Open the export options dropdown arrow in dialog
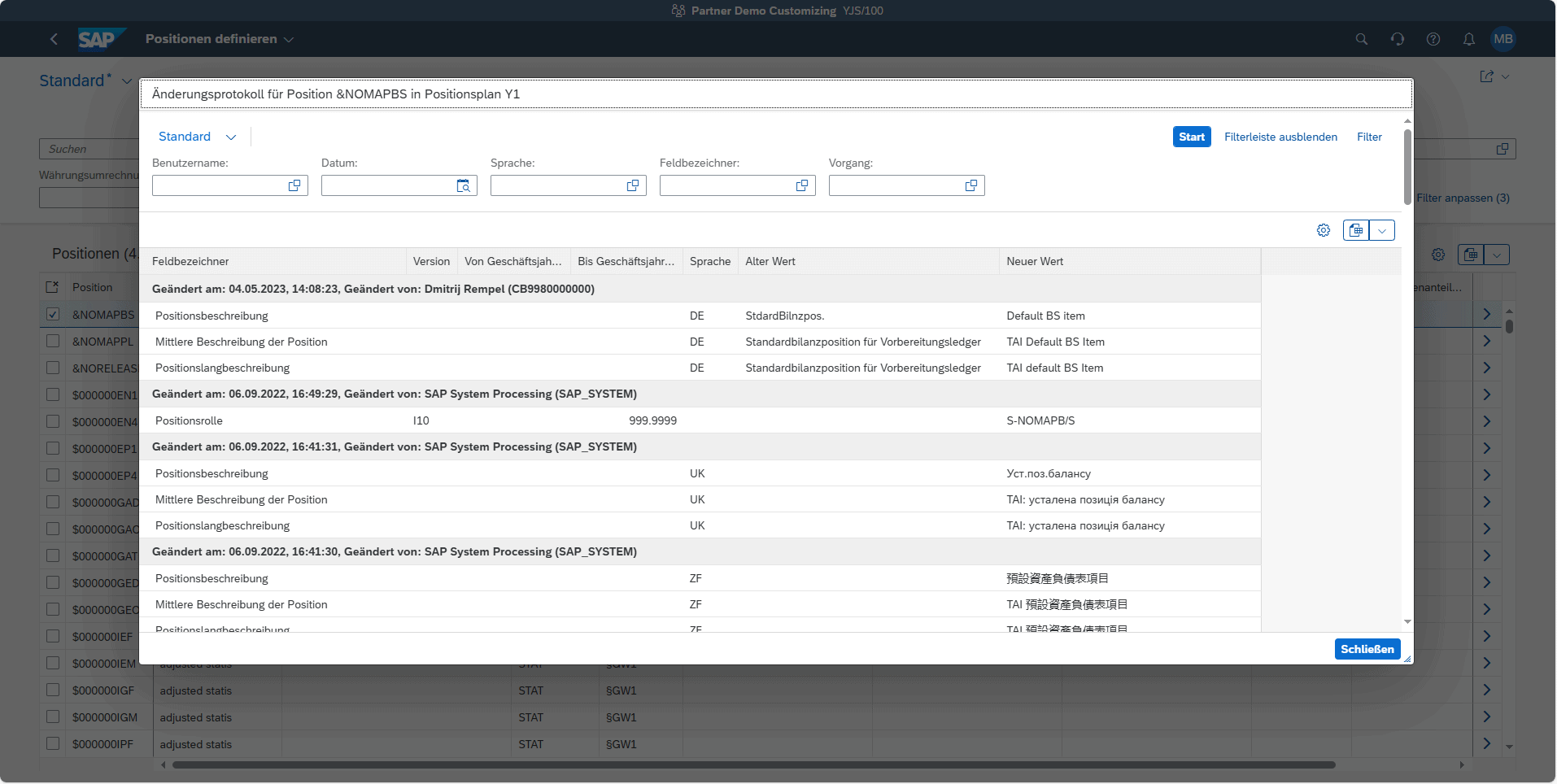Screen dimensions: 1557x784 pos(1382,230)
